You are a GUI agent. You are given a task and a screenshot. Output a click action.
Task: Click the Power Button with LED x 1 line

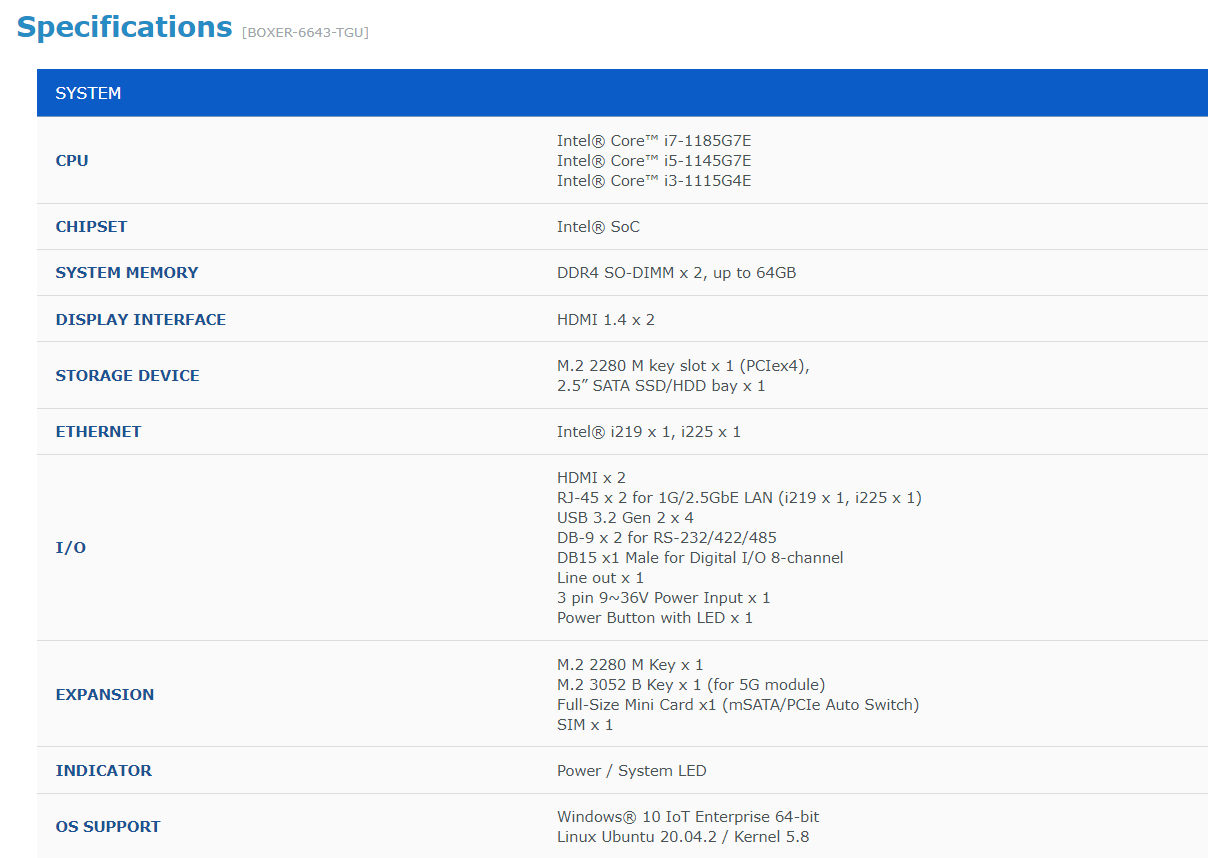(655, 618)
